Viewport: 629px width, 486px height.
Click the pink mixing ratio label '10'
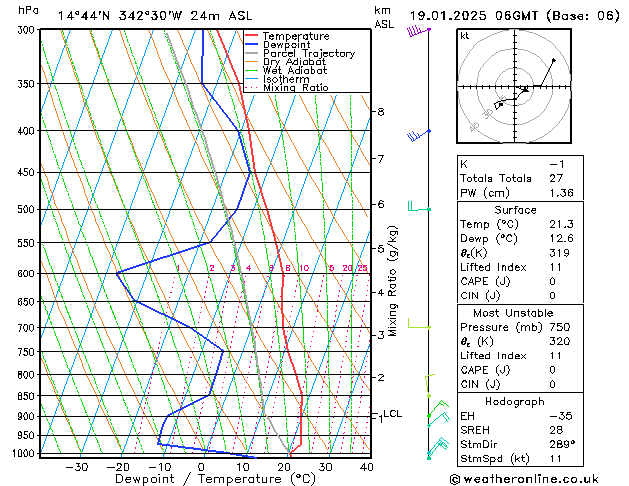304,268
